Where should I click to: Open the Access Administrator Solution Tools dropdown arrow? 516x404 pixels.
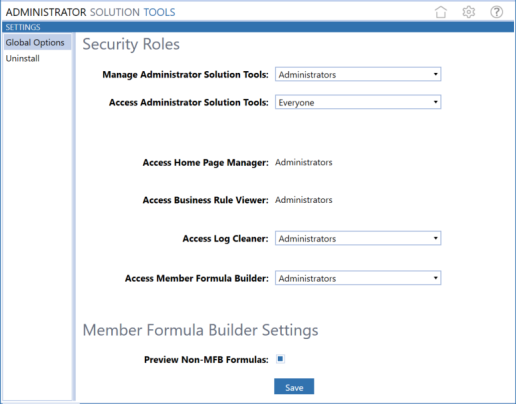pyautogui.click(x=435, y=102)
